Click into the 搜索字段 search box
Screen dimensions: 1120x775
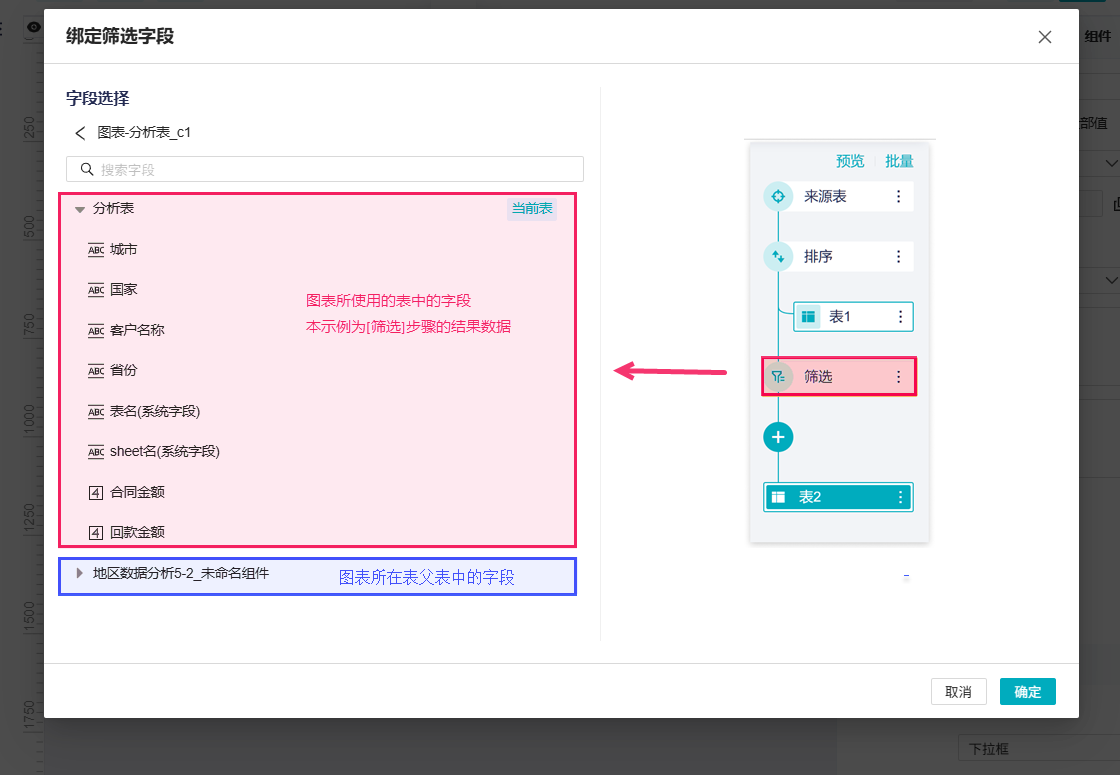tap(325, 169)
